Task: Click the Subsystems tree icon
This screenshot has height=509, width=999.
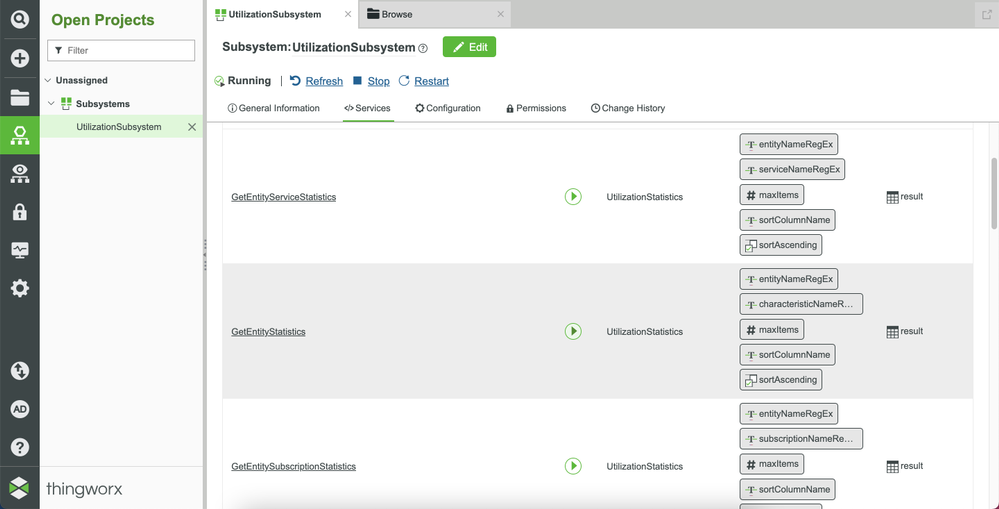Action: point(66,103)
